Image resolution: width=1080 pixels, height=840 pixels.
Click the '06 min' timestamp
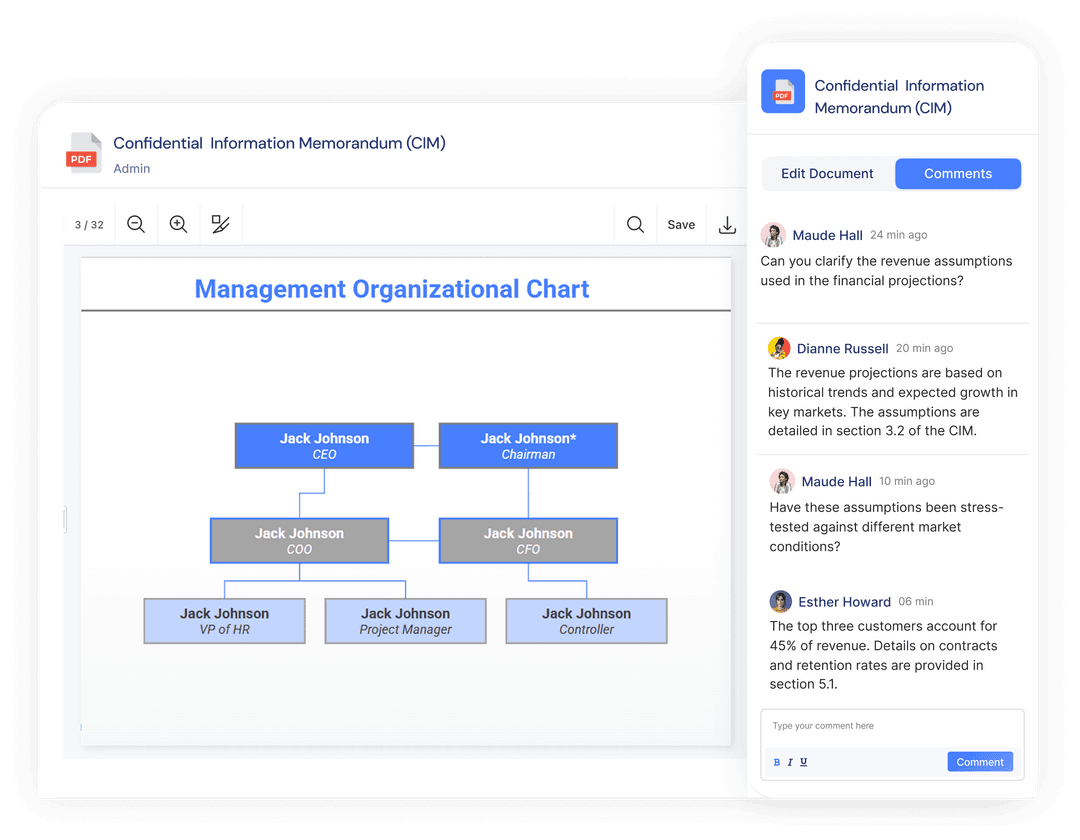[x=915, y=601]
